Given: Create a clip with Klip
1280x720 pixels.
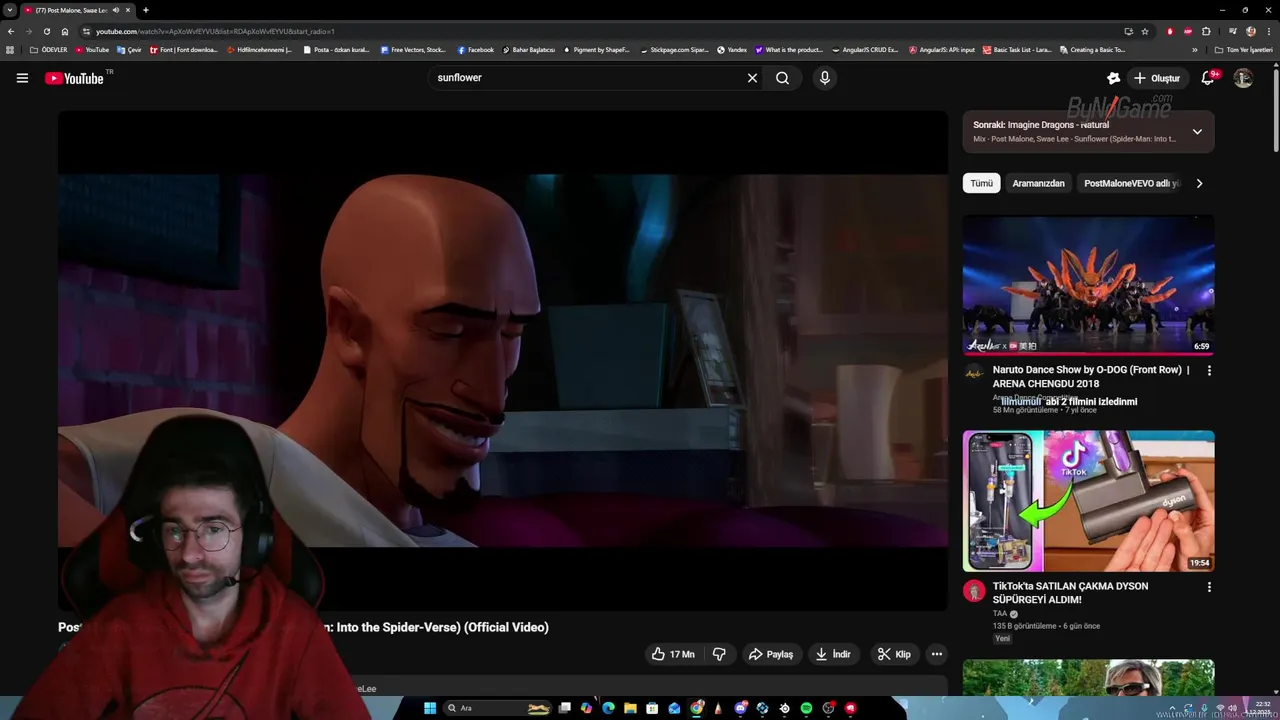Looking at the screenshot, I should pyautogui.click(x=894, y=654).
